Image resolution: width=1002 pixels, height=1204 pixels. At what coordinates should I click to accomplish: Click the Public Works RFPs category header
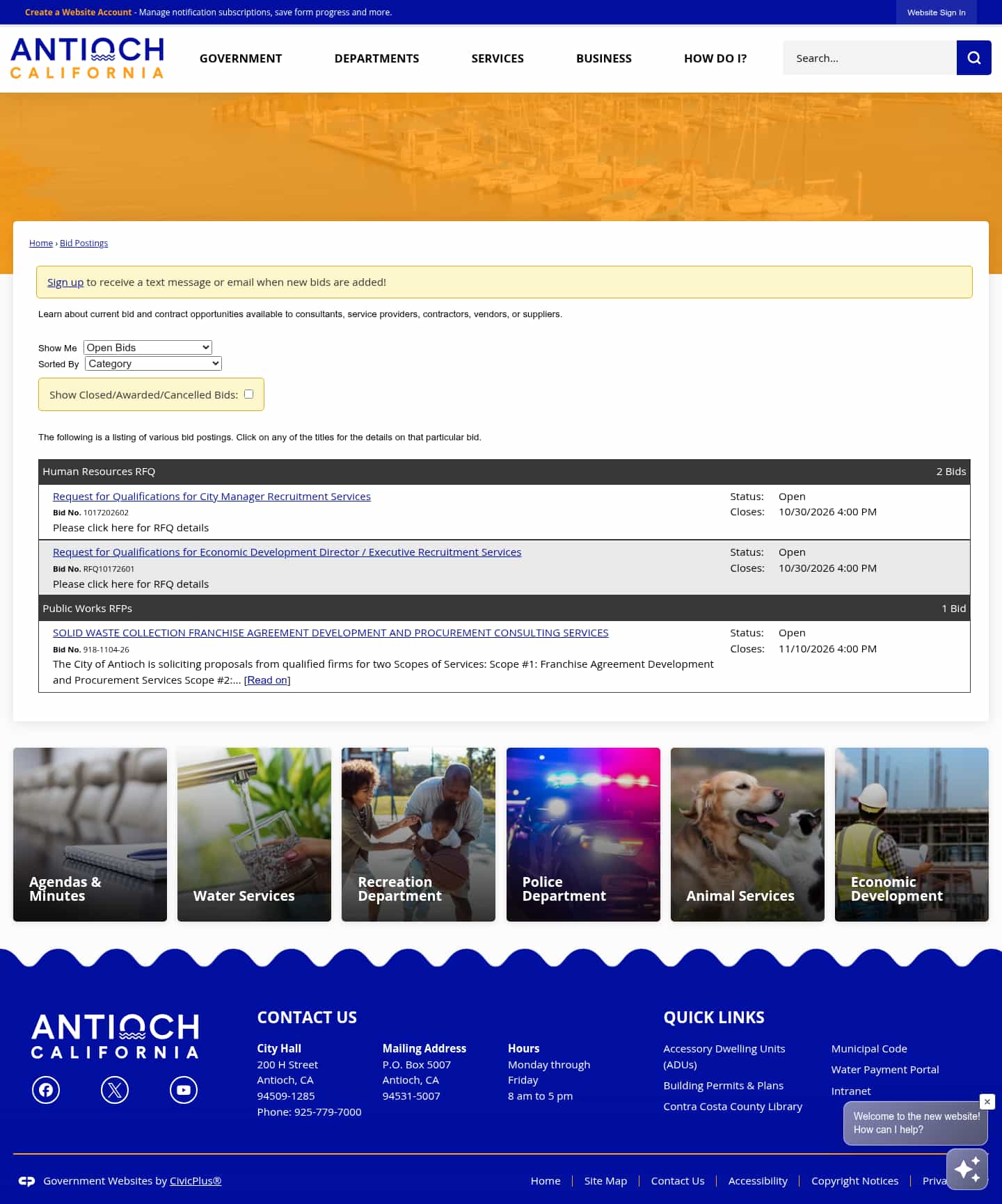pos(504,608)
